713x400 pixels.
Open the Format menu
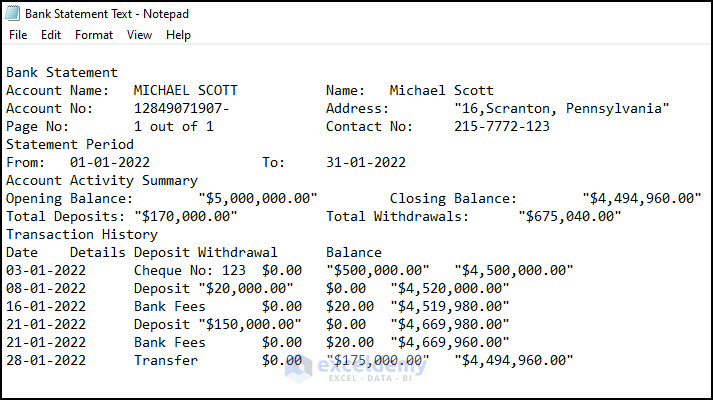(94, 35)
